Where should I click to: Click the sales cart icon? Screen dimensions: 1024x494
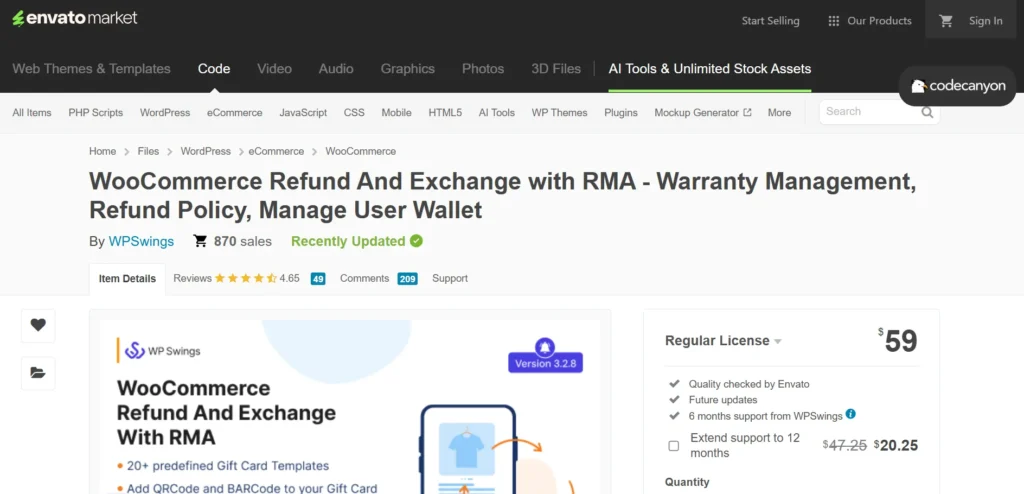200,241
